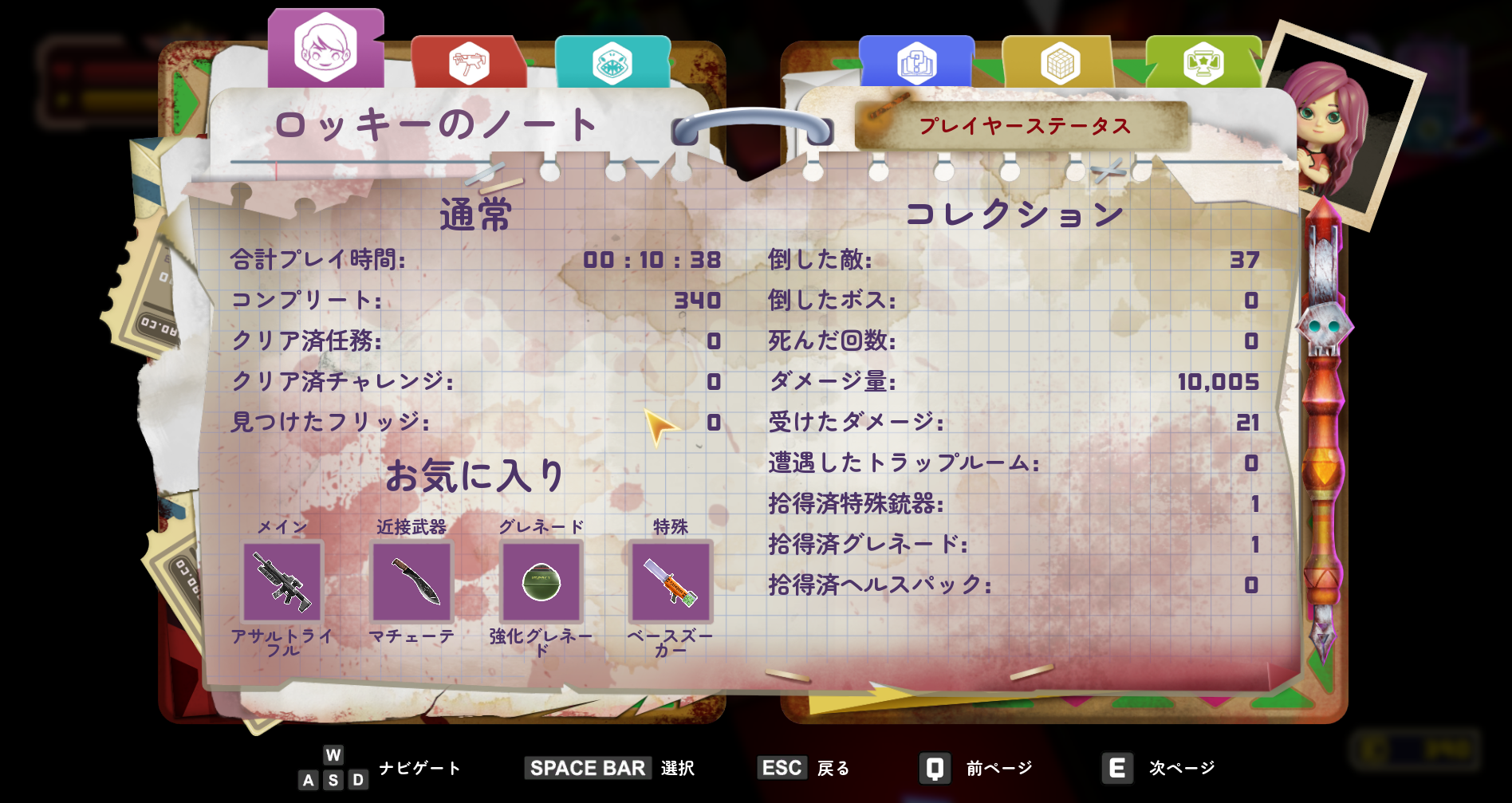
Task: Click the skull ornament on the pen
Action: [x=1324, y=327]
